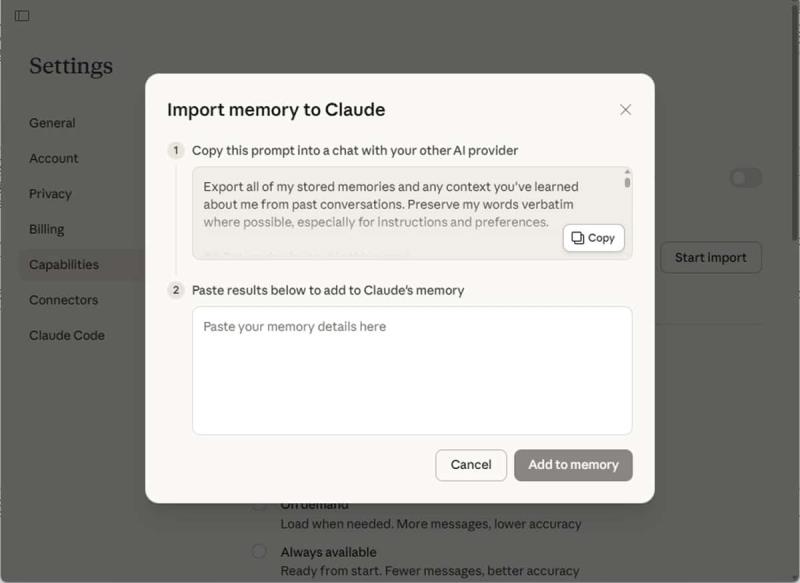Image resolution: width=800 pixels, height=583 pixels.
Task: Click the memory details paste field
Action: pyautogui.click(x=412, y=370)
